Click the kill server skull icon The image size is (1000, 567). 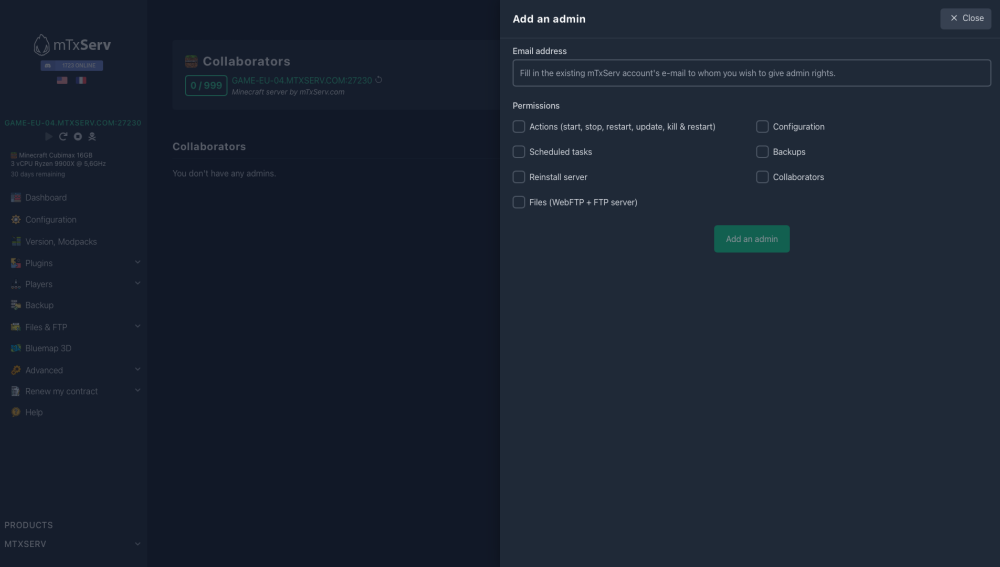click(x=91, y=136)
